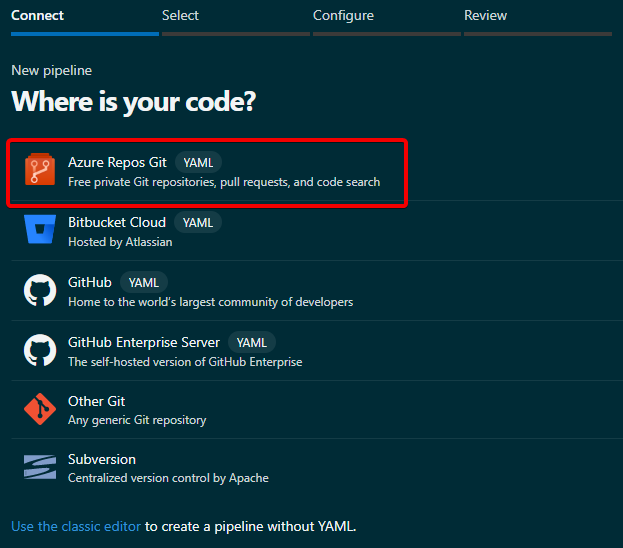Click YAML badge beside Bitbucket Cloud
Image resolution: width=623 pixels, height=548 pixels.
click(x=198, y=222)
